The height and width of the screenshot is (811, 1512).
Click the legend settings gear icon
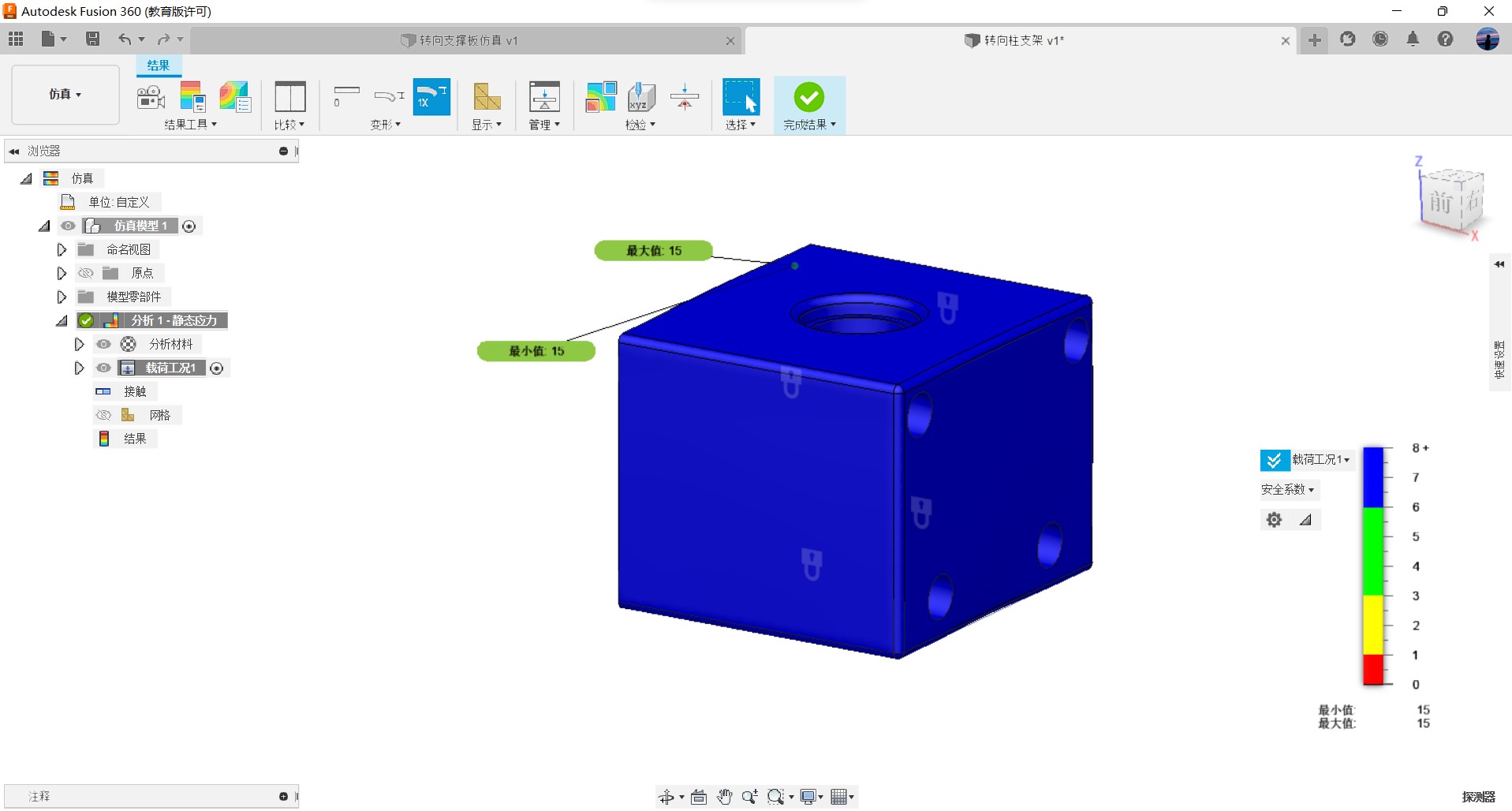(x=1274, y=520)
